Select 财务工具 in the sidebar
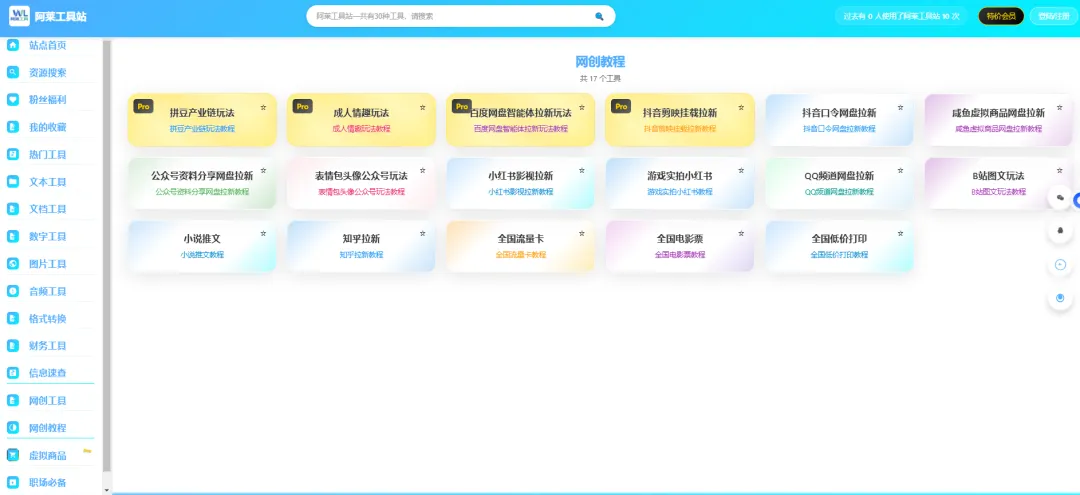Image resolution: width=1080 pixels, height=495 pixels. click(x=48, y=346)
